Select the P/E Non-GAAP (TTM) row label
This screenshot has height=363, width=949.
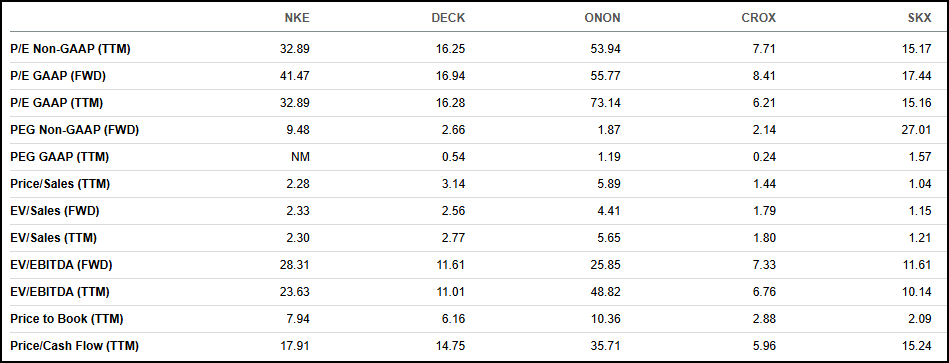tap(70, 50)
